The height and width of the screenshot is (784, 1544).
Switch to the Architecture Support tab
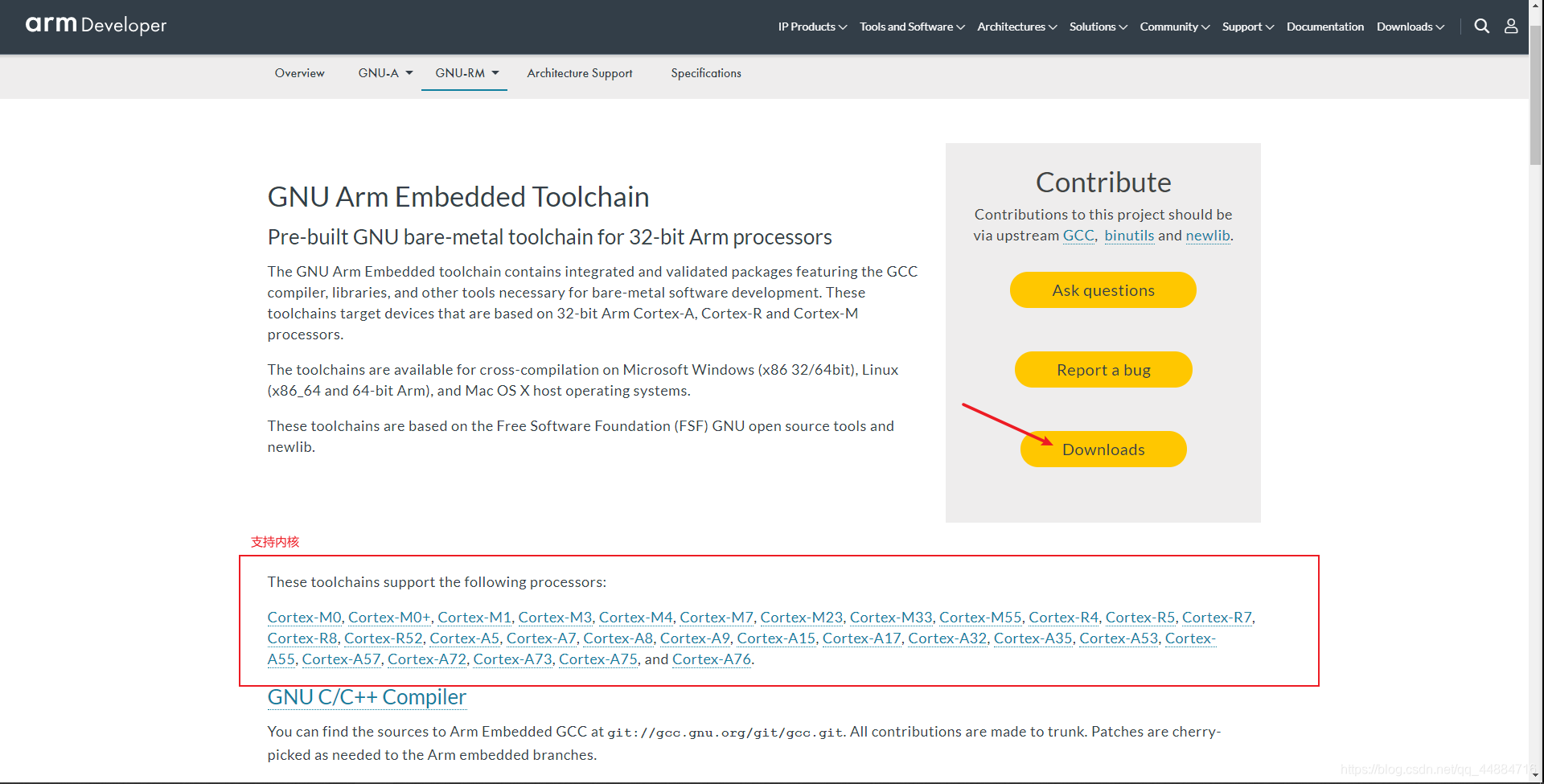pos(580,73)
